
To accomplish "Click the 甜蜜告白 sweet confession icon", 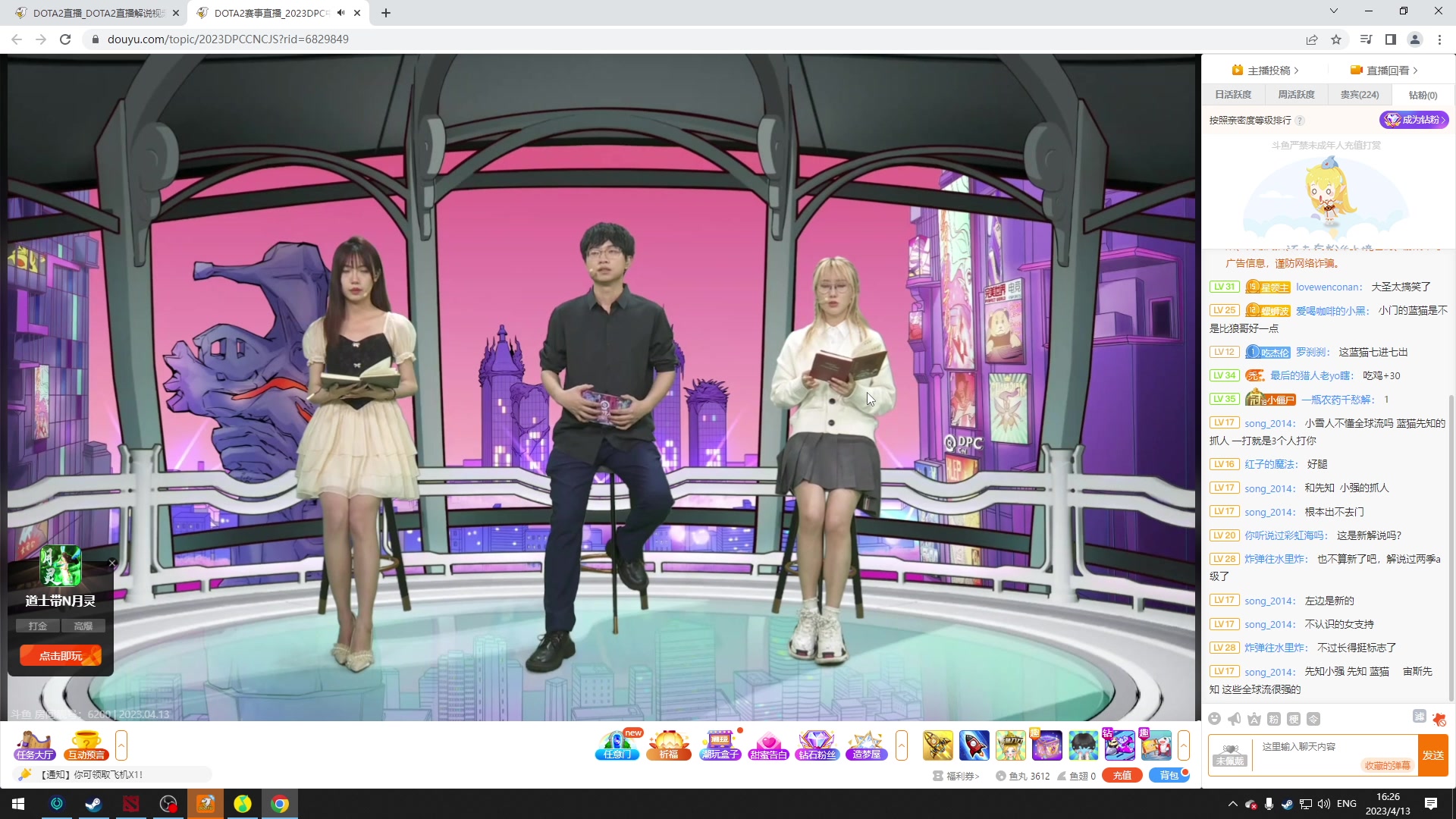I will tap(768, 745).
